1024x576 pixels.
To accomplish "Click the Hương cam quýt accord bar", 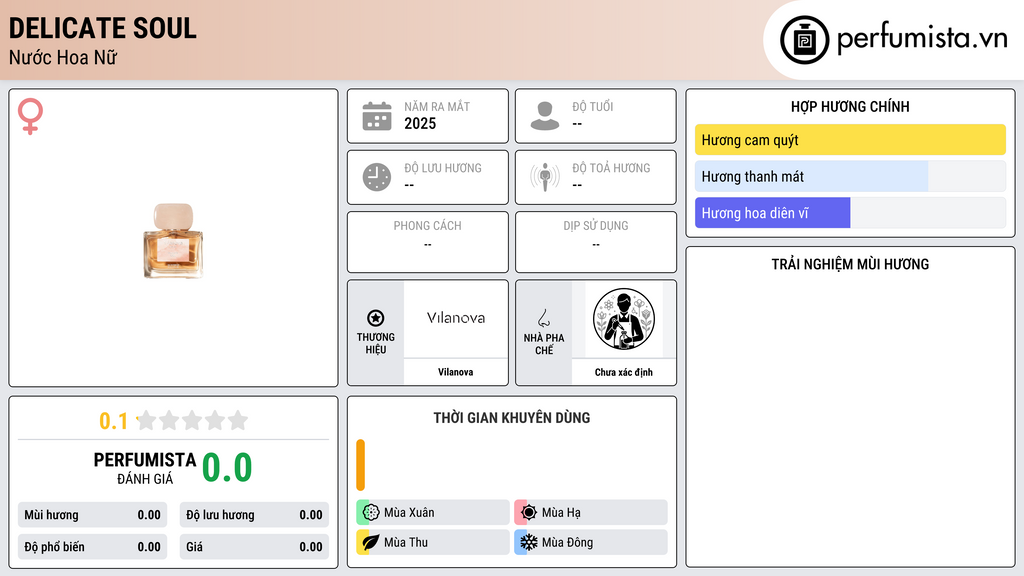I will [x=850, y=140].
